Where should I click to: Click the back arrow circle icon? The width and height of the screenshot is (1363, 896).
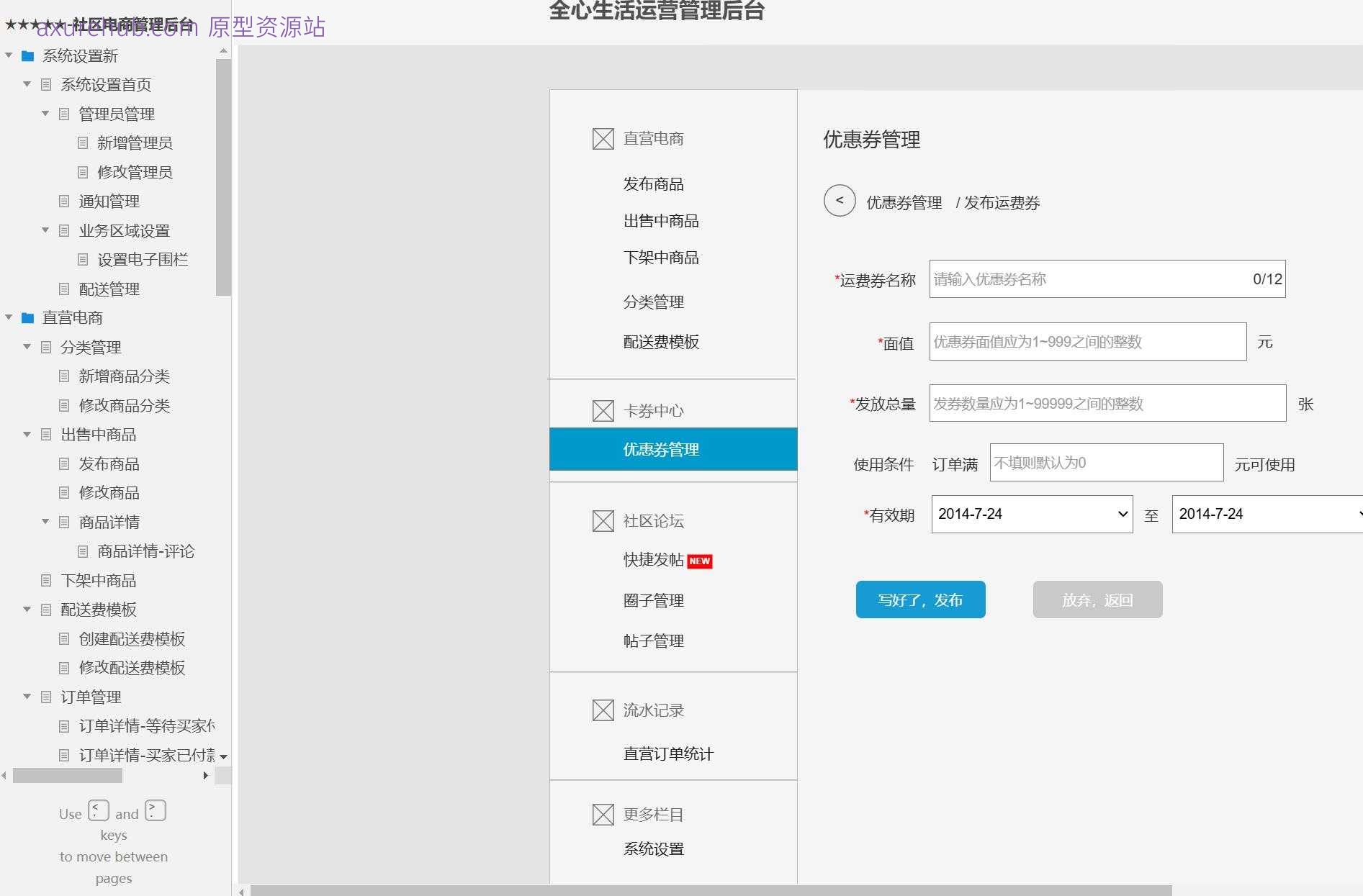(x=840, y=201)
